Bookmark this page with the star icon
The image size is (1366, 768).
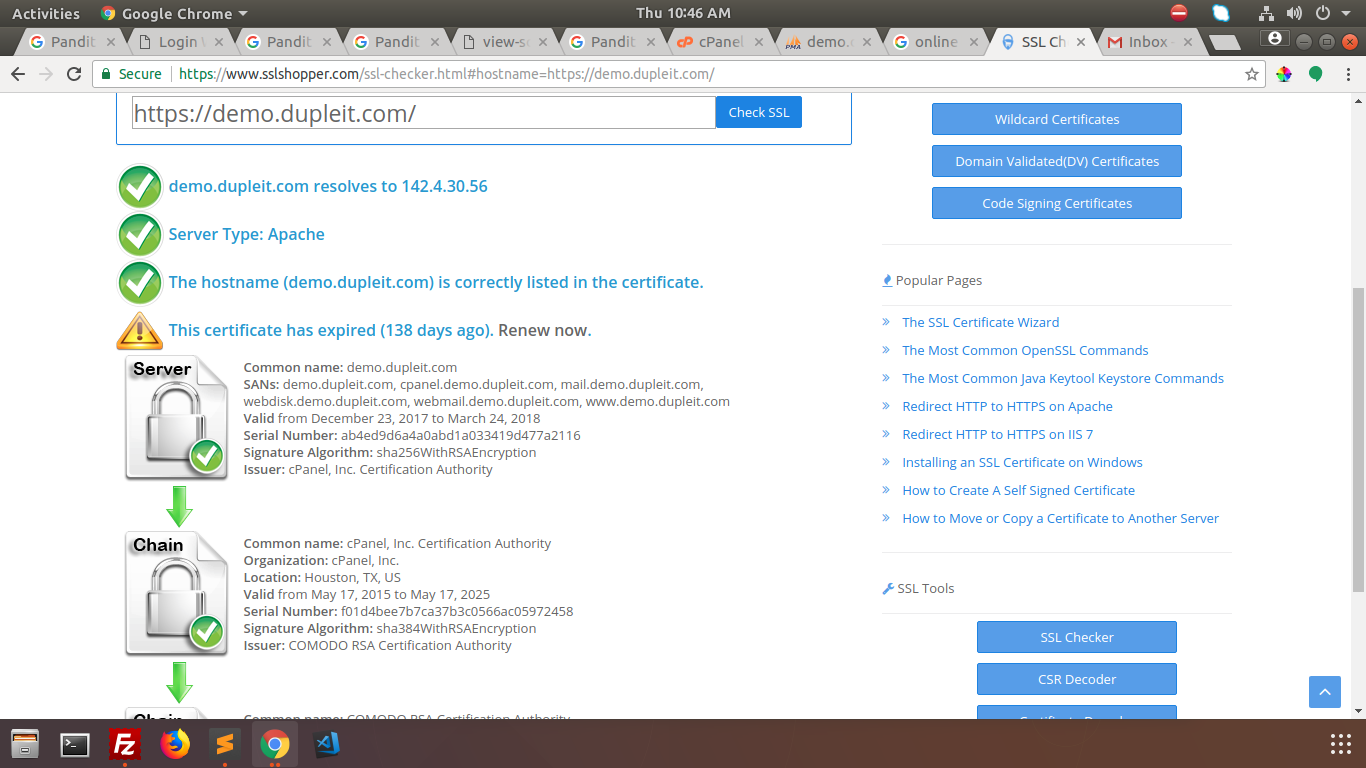pos(1251,74)
